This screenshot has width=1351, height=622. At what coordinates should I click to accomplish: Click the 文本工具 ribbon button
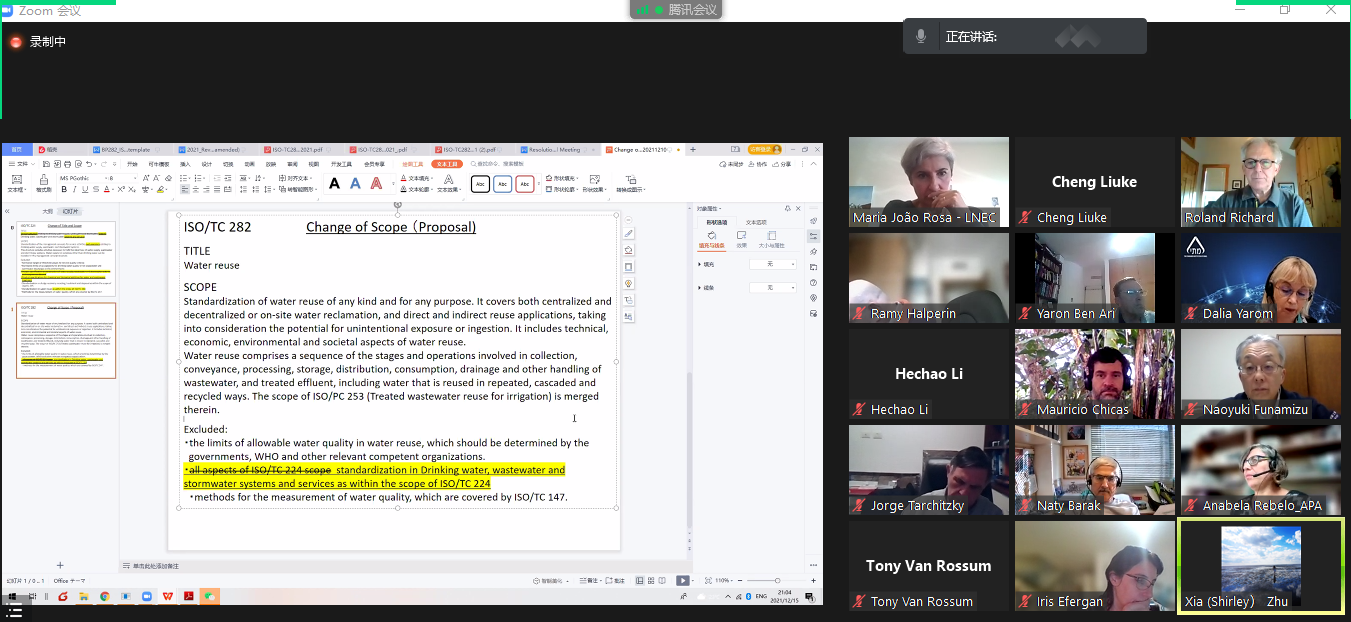click(x=446, y=164)
